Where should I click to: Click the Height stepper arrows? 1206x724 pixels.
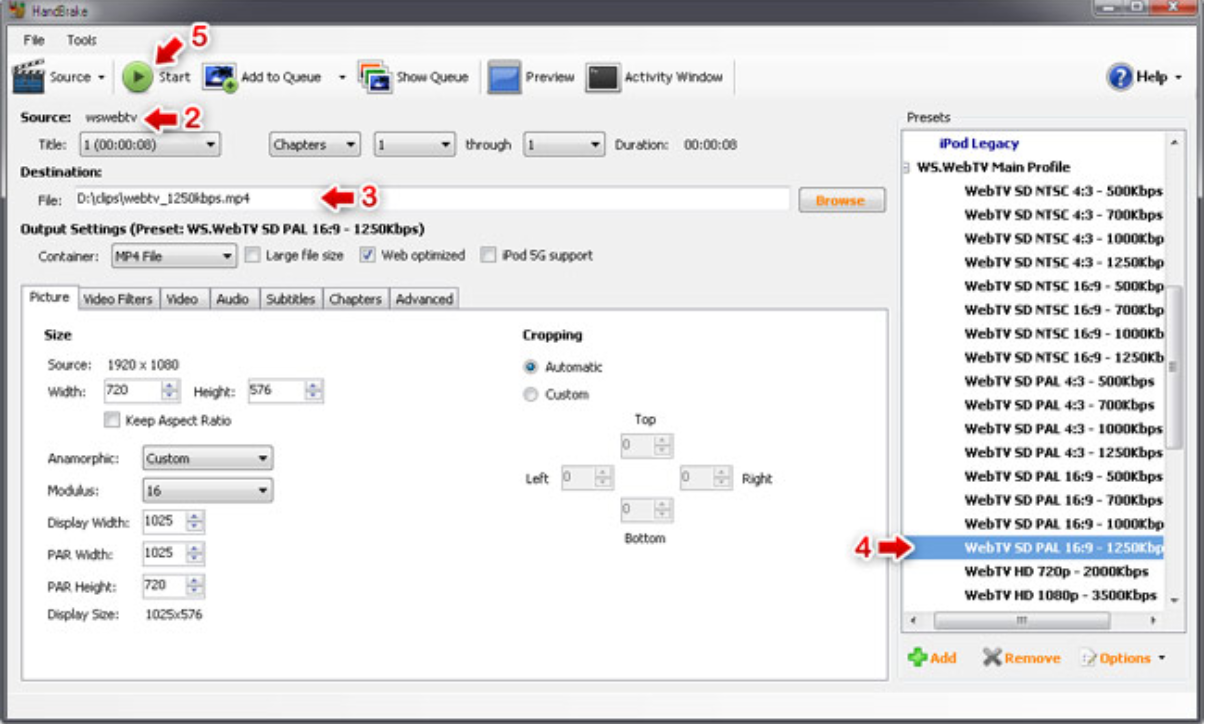[x=314, y=391]
